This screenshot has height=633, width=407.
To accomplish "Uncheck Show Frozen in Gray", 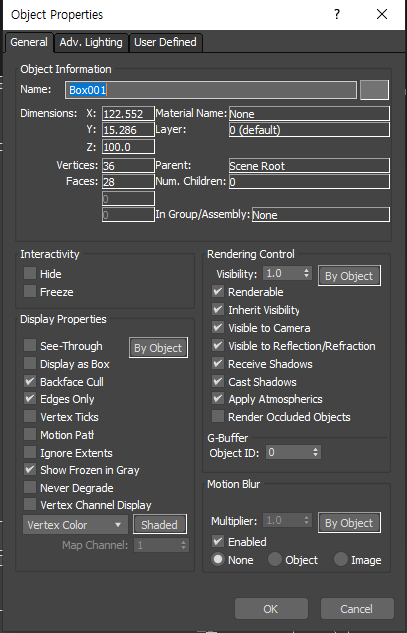I will tap(30, 470).
